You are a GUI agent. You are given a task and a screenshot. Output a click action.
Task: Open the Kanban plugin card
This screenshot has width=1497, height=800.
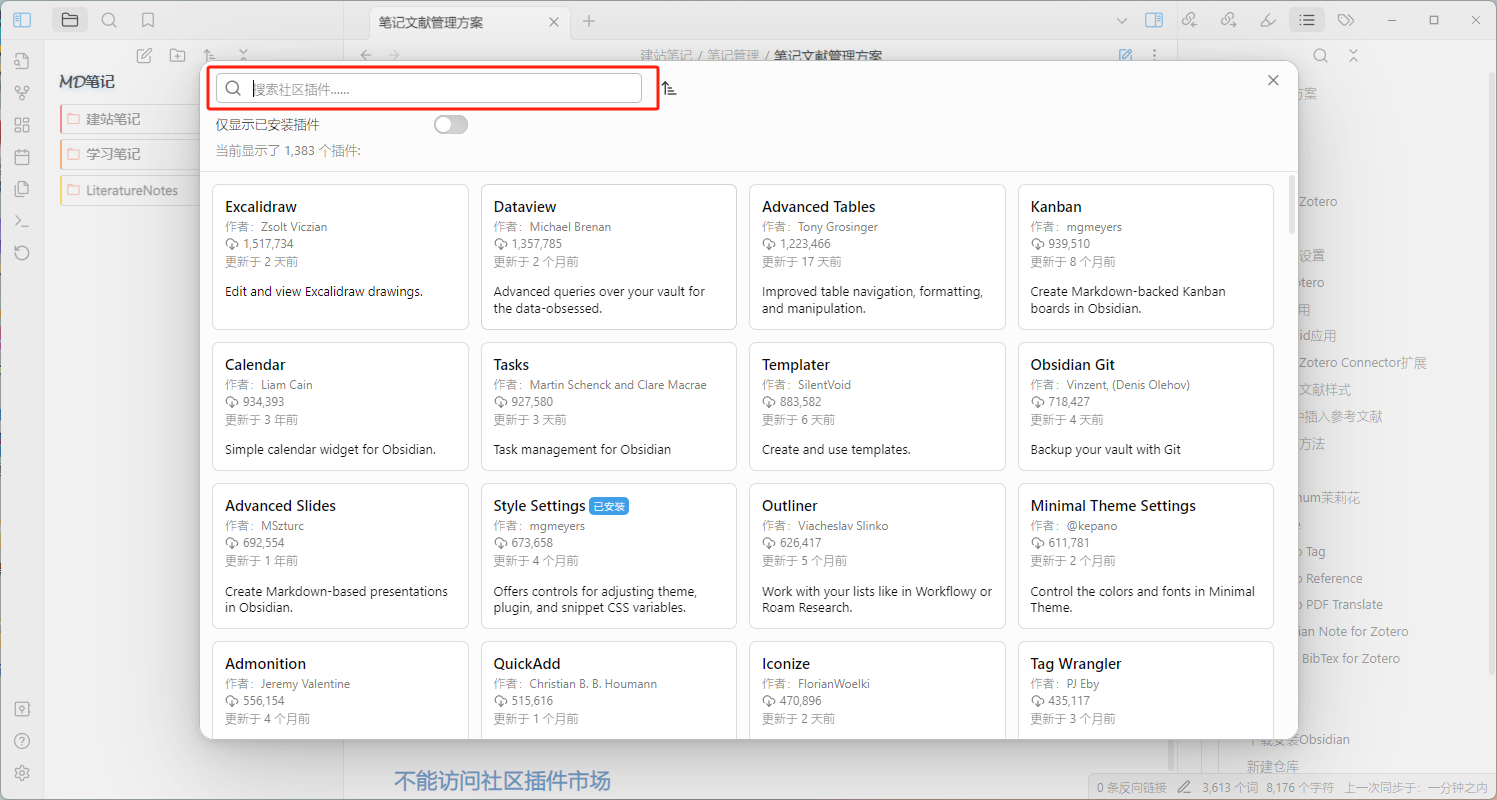[1146, 257]
